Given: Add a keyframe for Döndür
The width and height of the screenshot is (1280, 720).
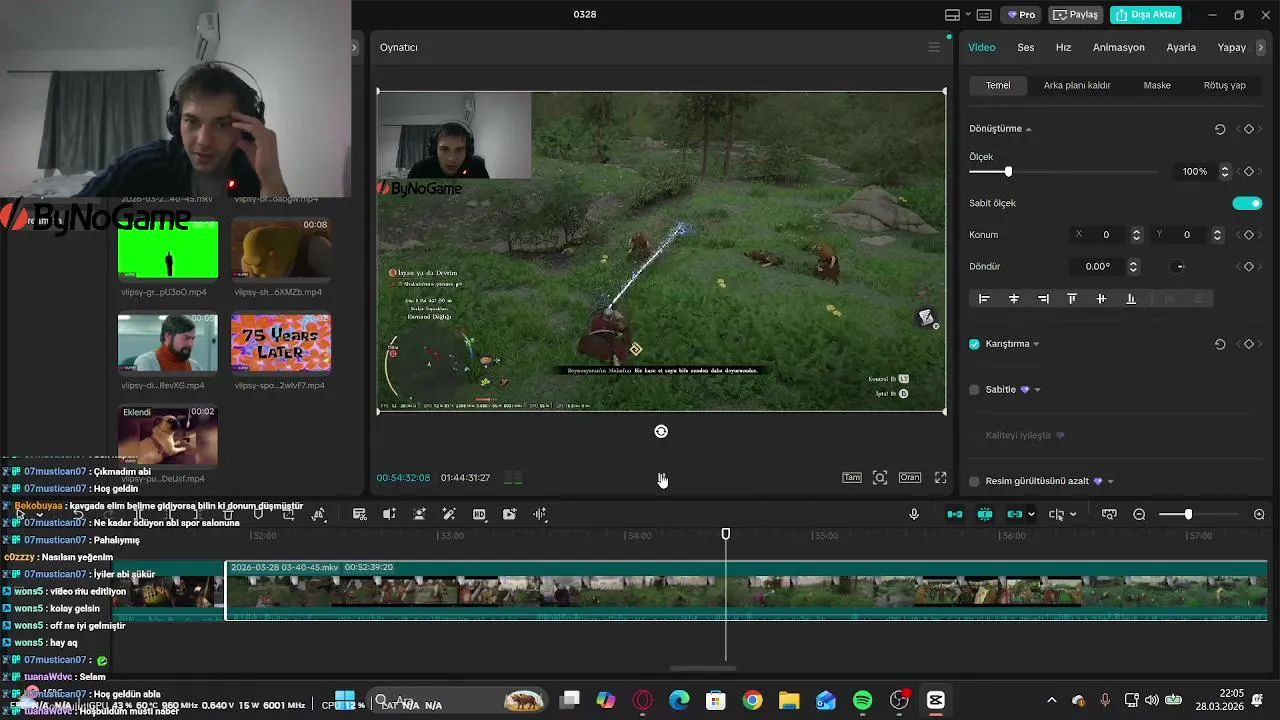Looking at the screenshot, I should pyautogui.click(x=1248, y=267).
